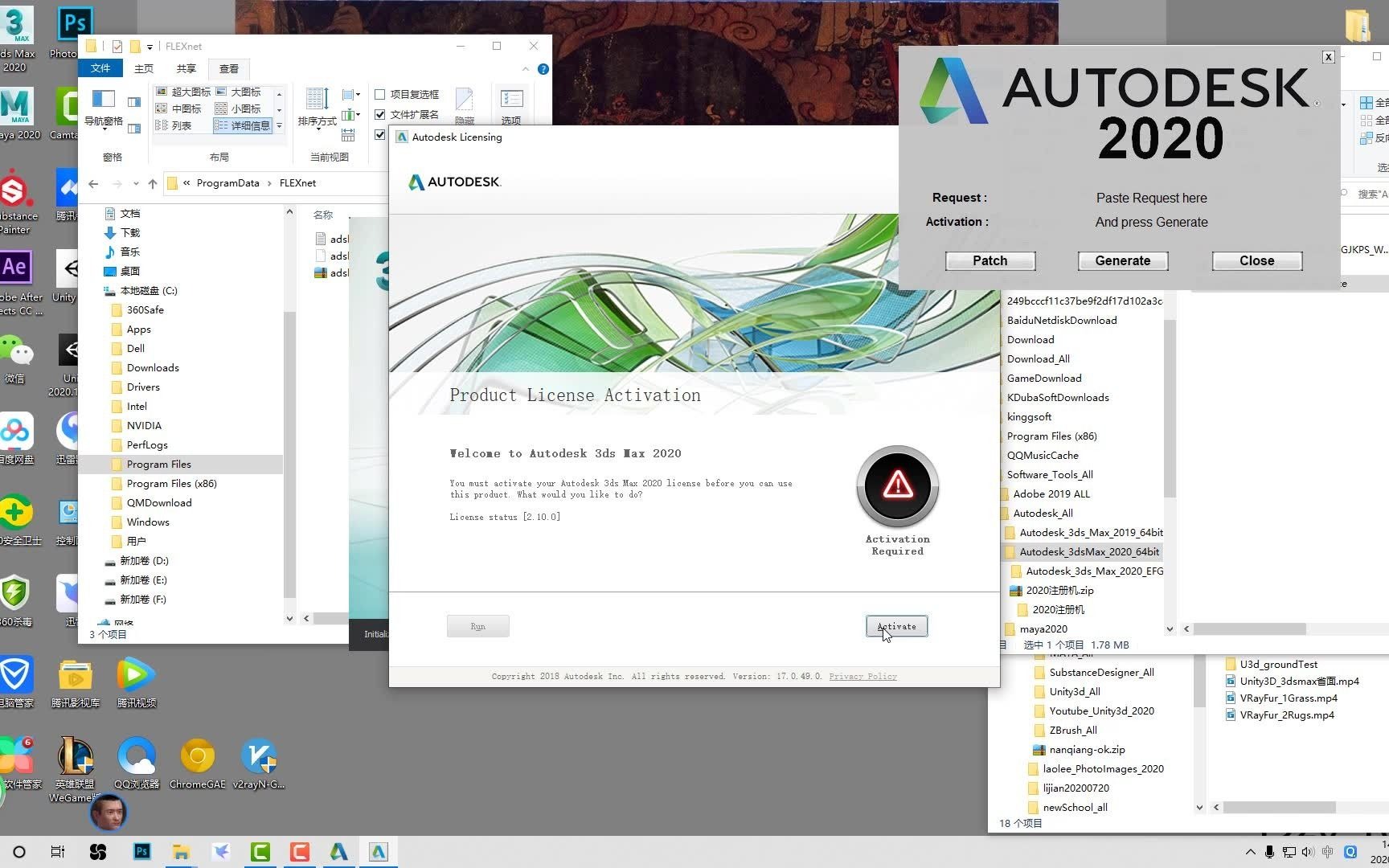Select the NVIDIA folder in the tree
1389x868 pixels.
(x=144, y=425)
